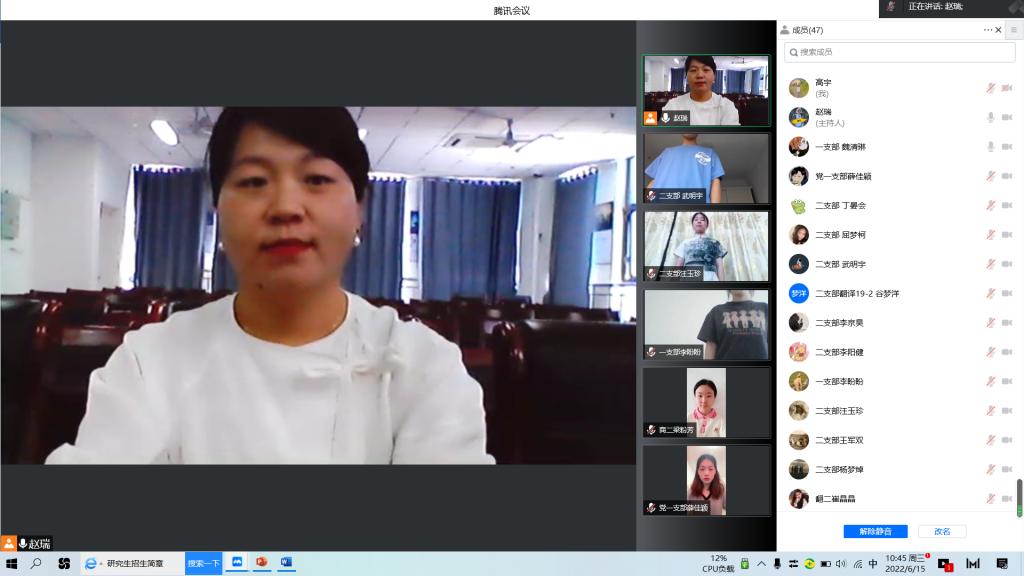Click the 搜索一下 search button in taskbar
The image size is (1024, 576).
(x=203, y=564)
